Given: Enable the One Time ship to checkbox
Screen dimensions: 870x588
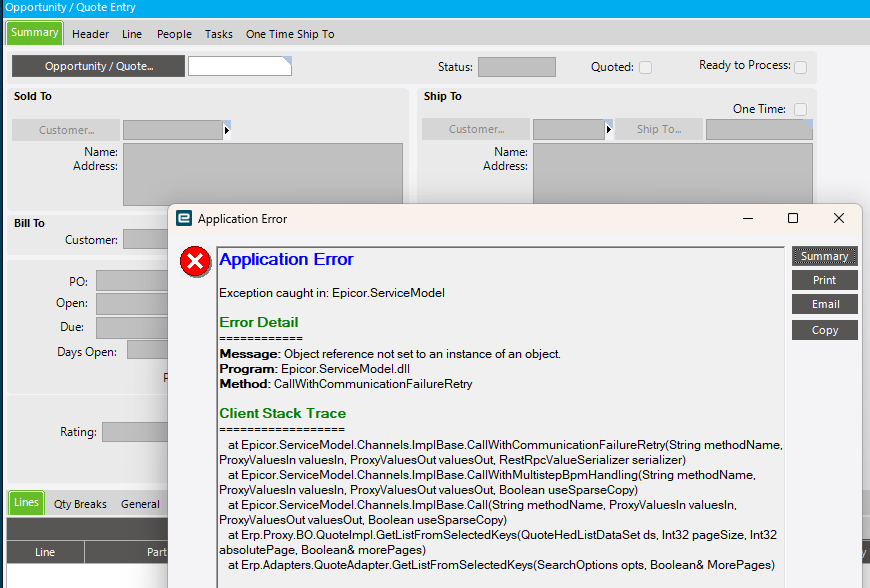Looking at the screenshot, I should [x=801, y=109].
